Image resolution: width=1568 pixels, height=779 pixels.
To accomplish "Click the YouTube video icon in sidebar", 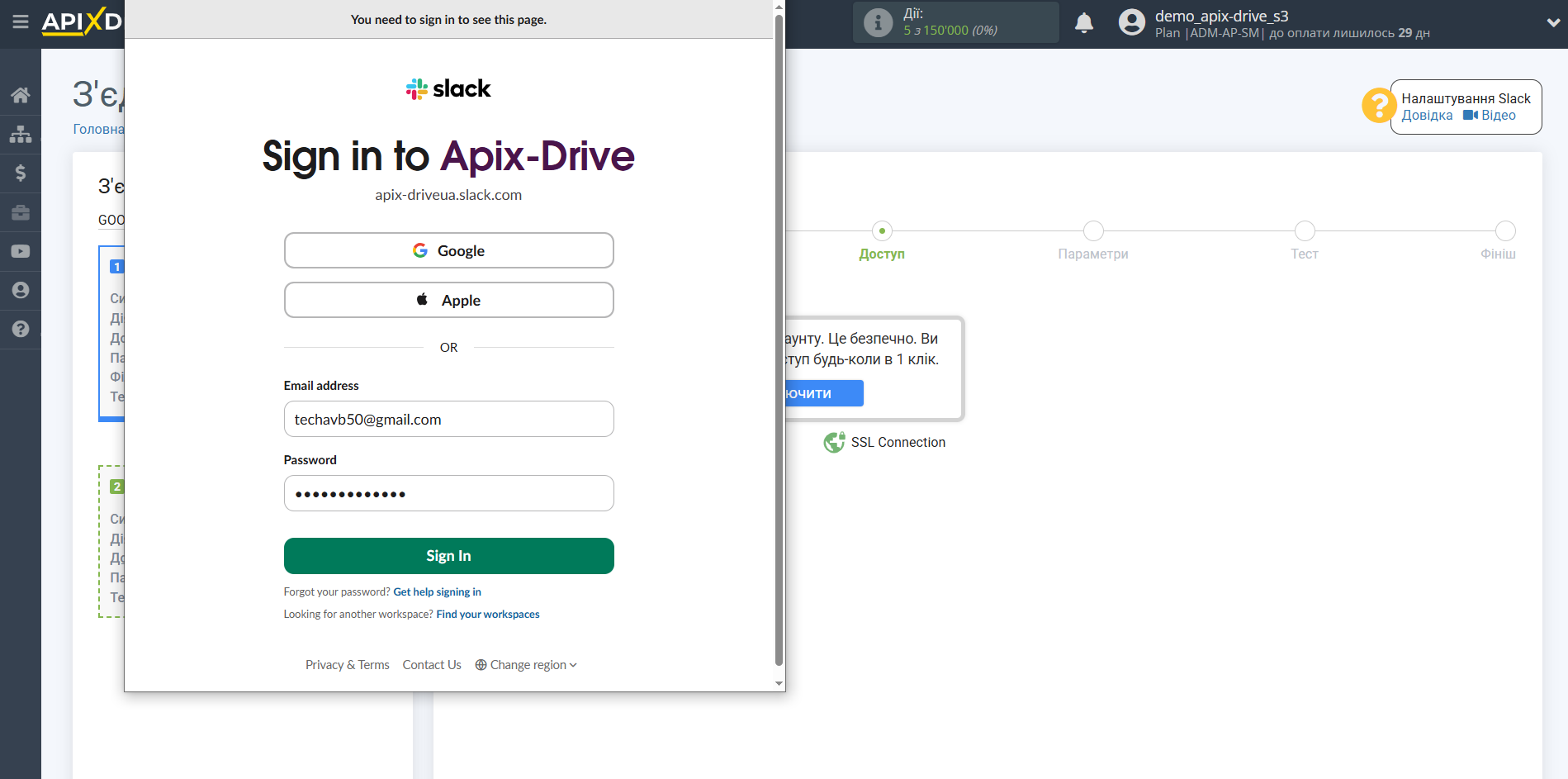I will pyautogui.click(x=21, y=251).
